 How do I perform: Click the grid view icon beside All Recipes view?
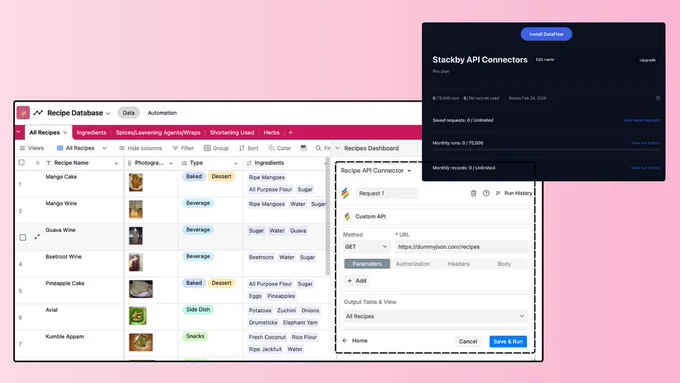(x=60, y=148)
